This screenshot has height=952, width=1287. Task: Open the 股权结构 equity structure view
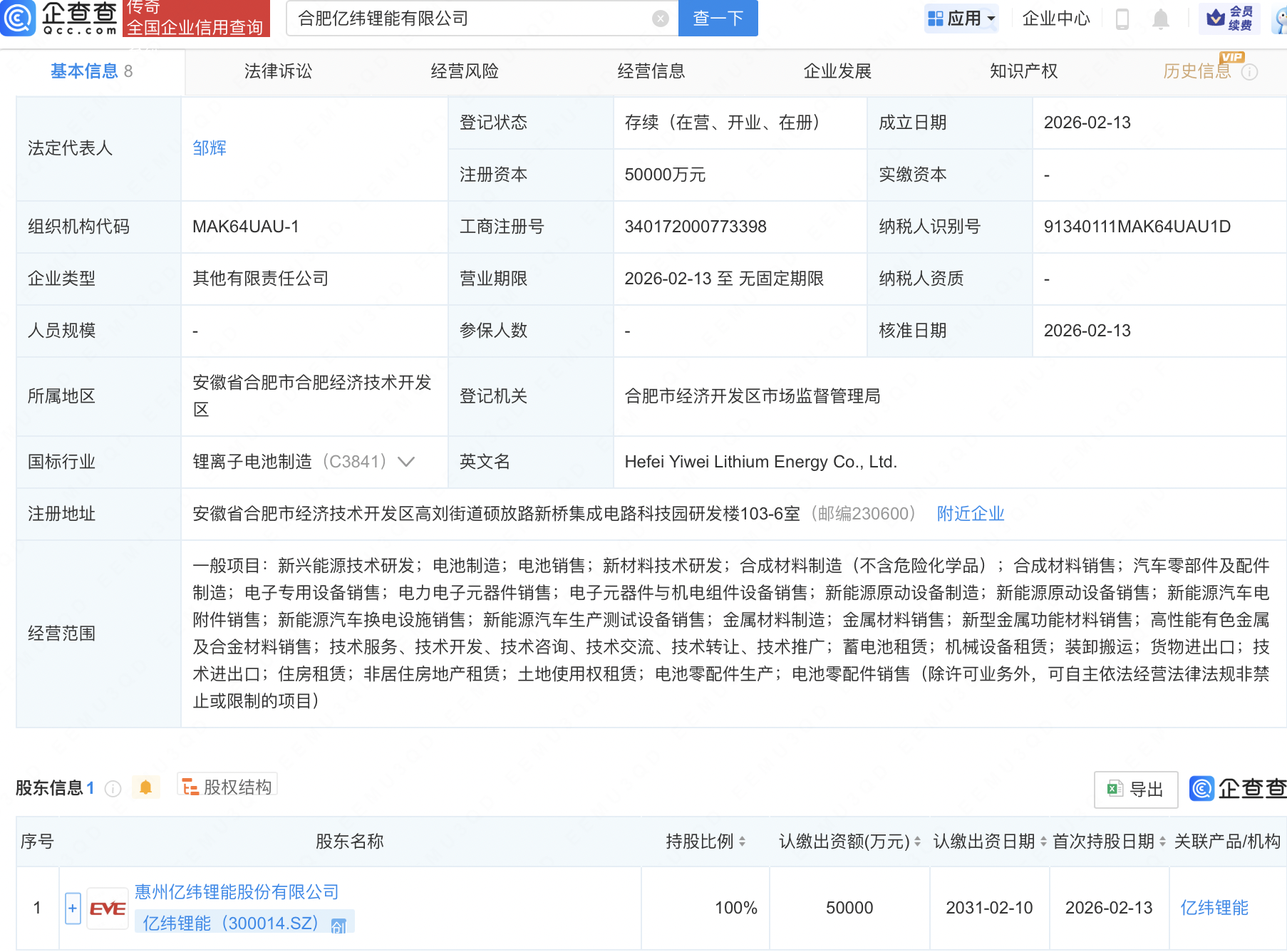click(227, 787)
